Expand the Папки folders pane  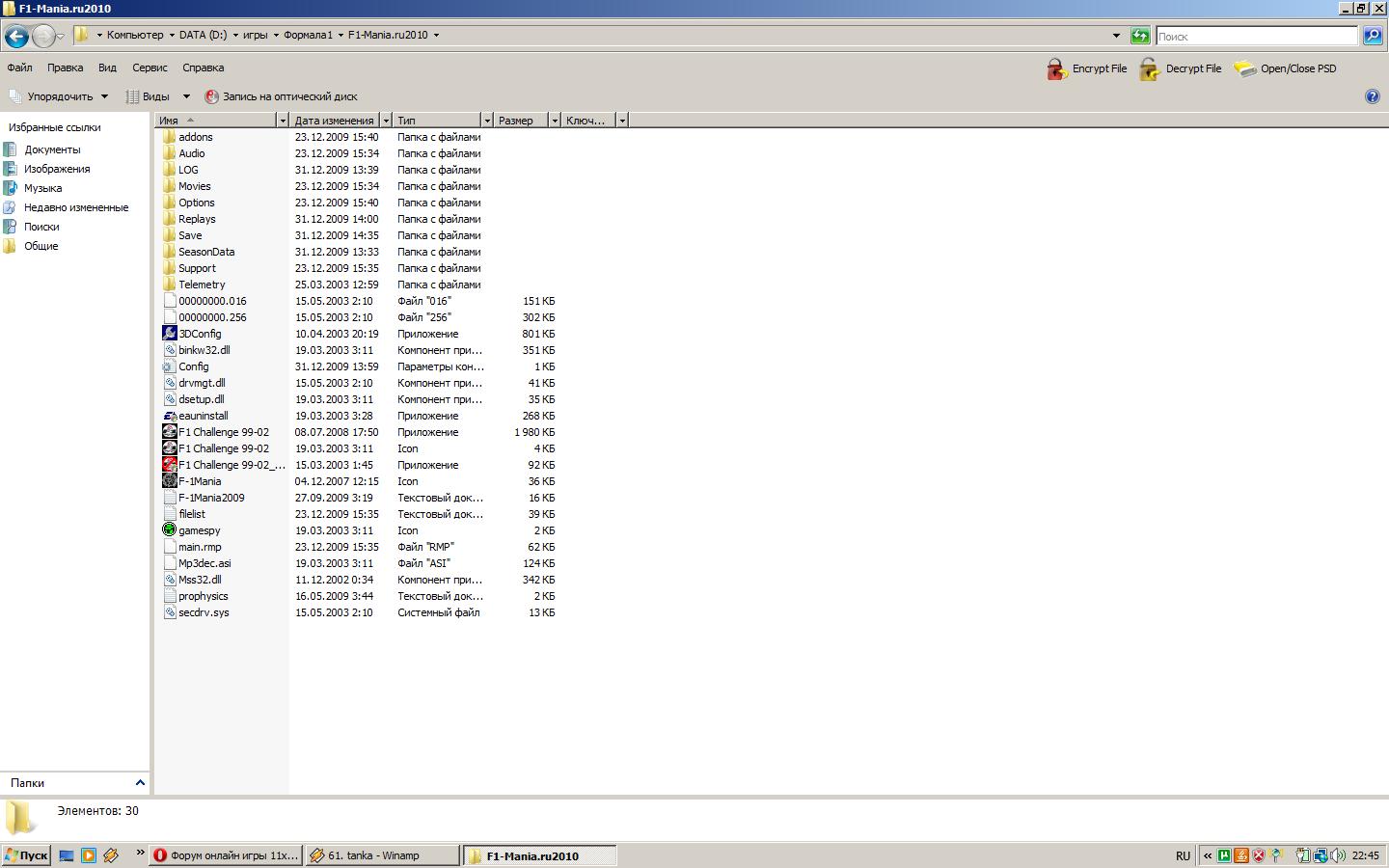(x=140, y=783)
